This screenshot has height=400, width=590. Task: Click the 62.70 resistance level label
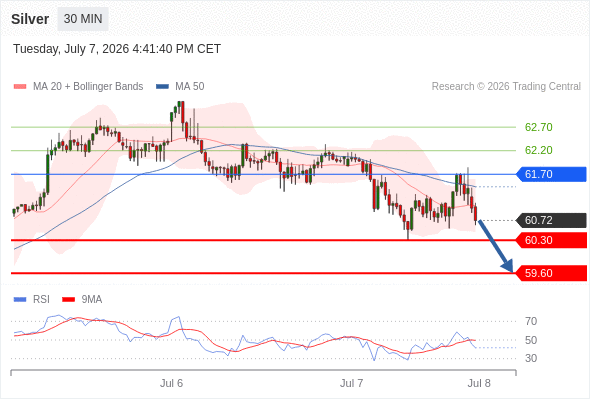pos(538,127)
